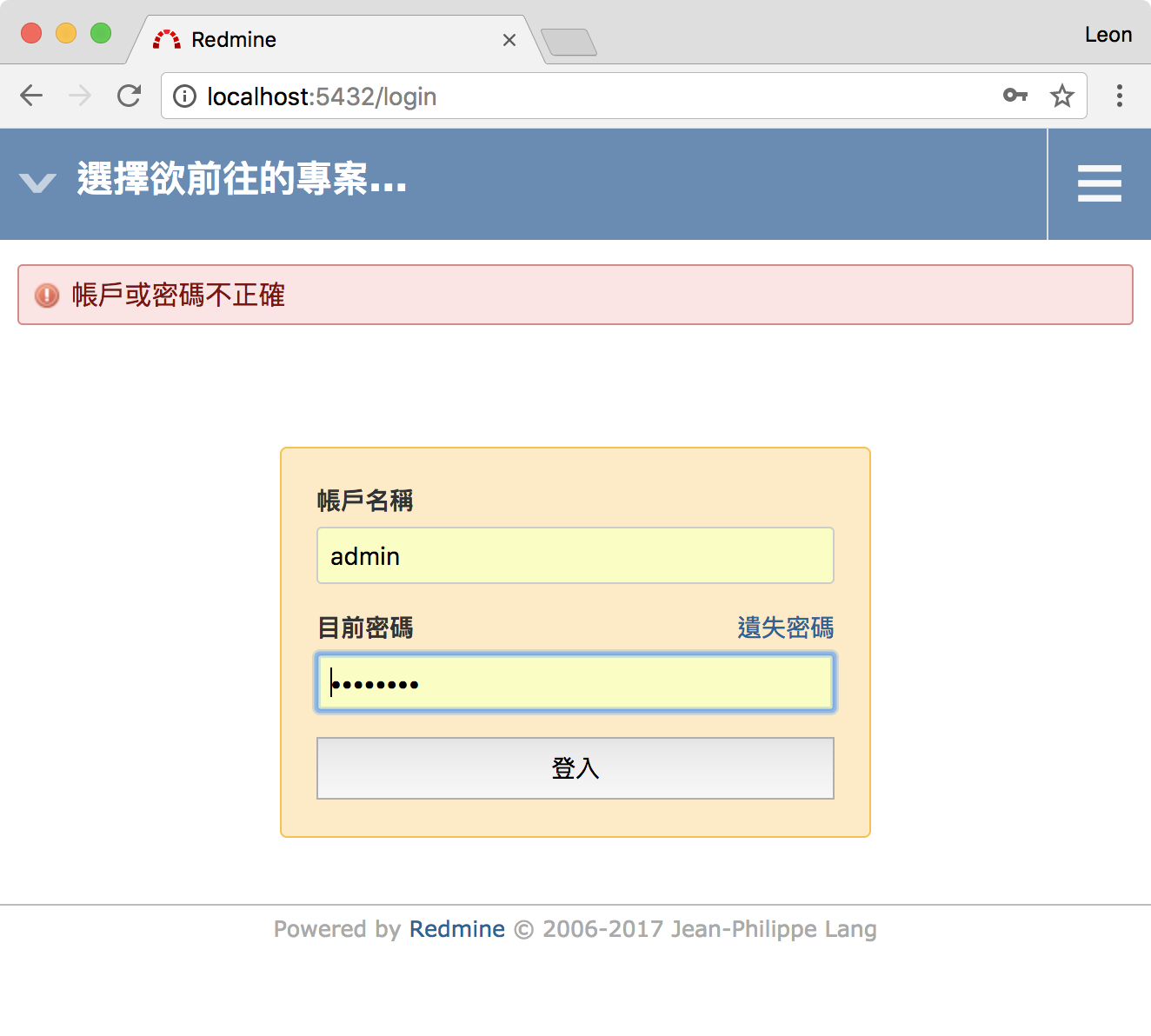Go back using the browser back arrow

[31, 96]
